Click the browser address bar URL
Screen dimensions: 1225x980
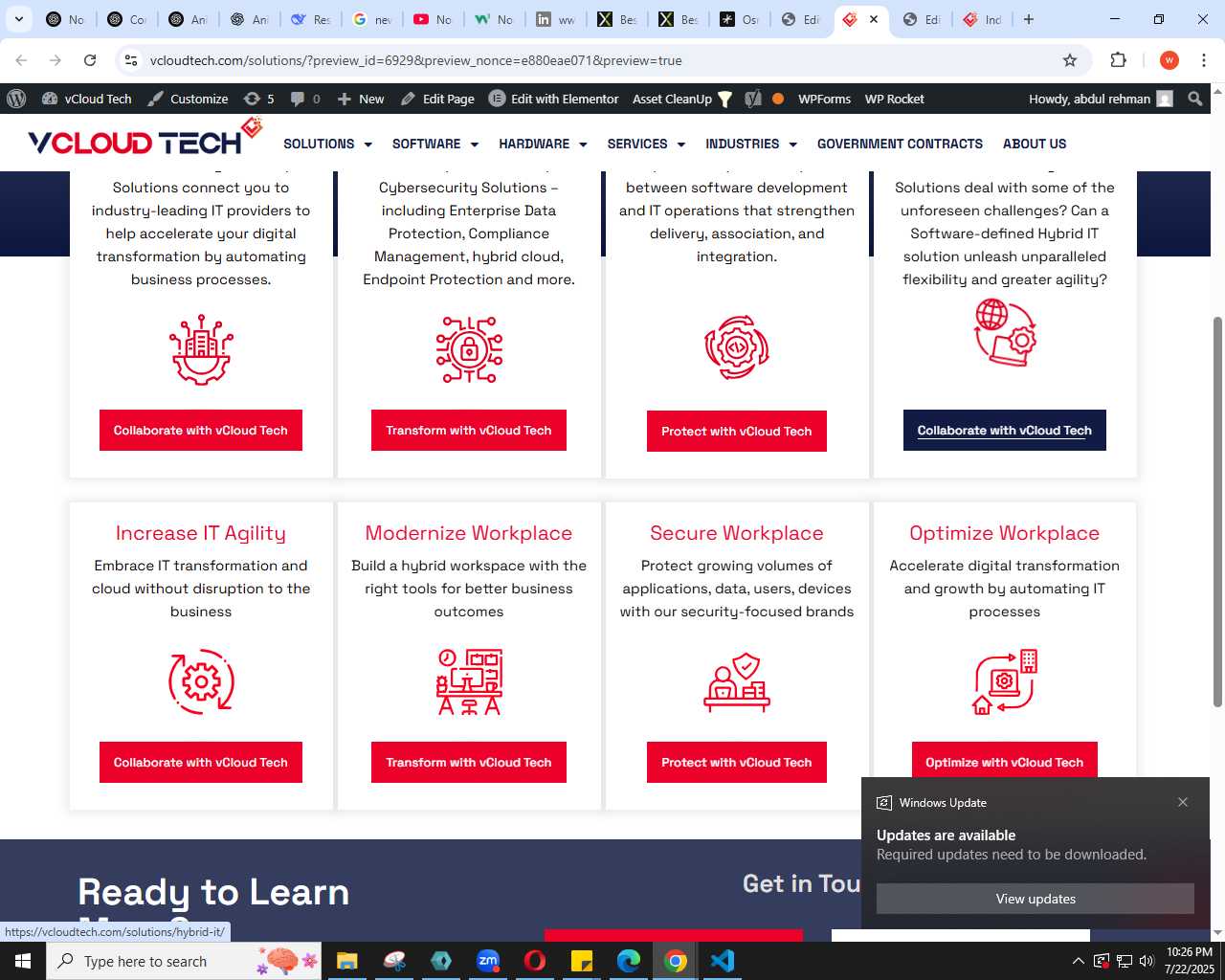coord(416,60)
